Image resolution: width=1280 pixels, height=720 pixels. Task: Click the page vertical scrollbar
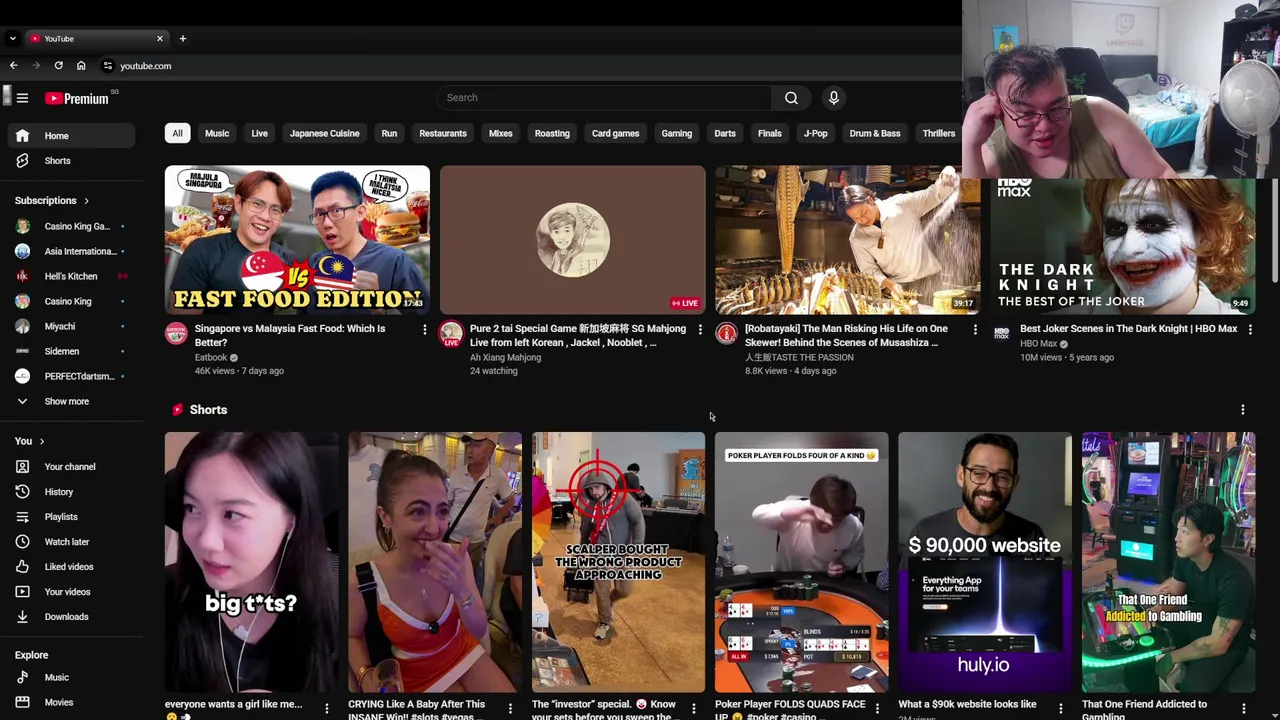click(x=1275, y=230)
